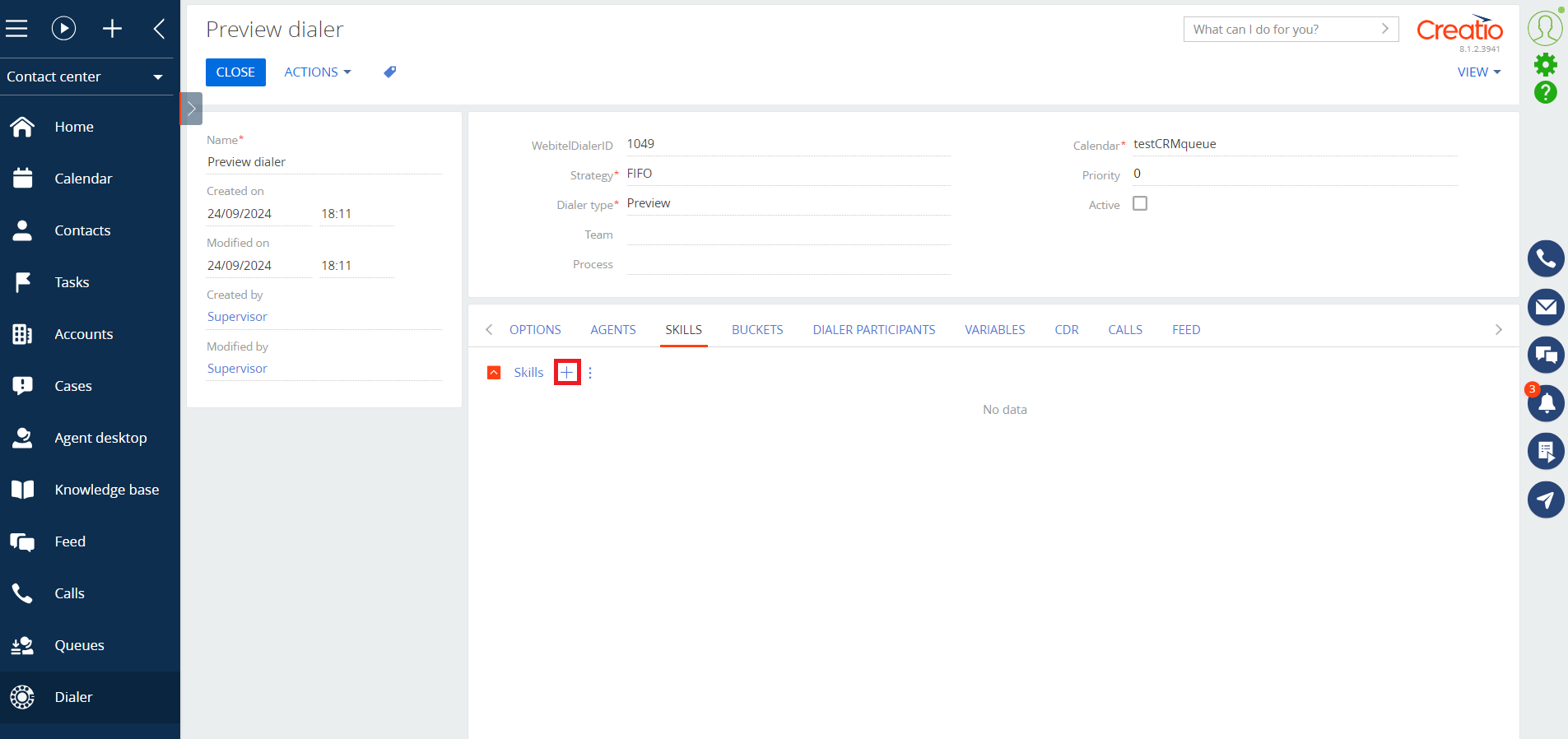Add a new skill with the plus icon
Screen dimensions: 1568x739
(567, 373)
